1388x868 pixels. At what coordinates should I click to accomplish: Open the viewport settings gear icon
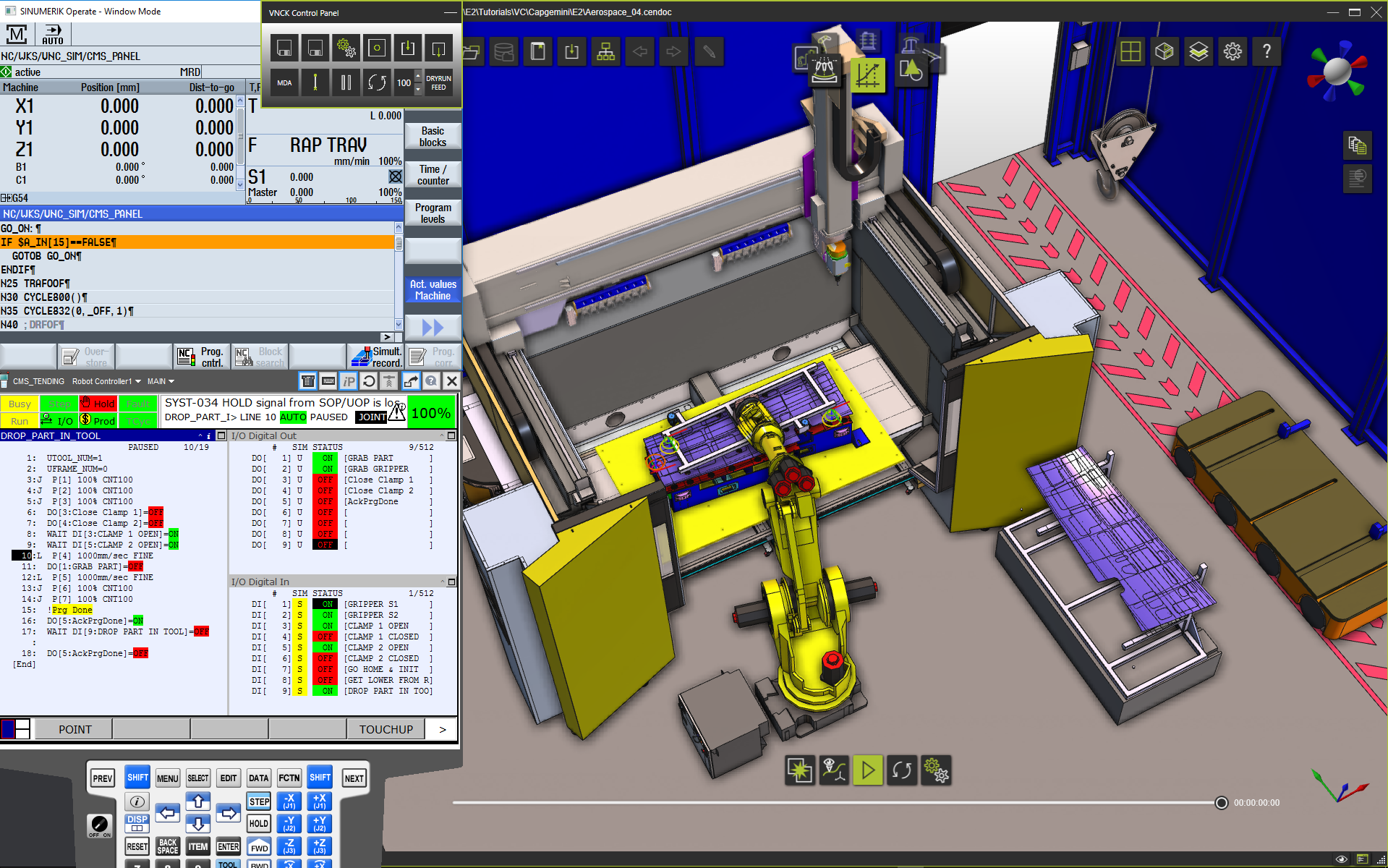(1232, 51)
